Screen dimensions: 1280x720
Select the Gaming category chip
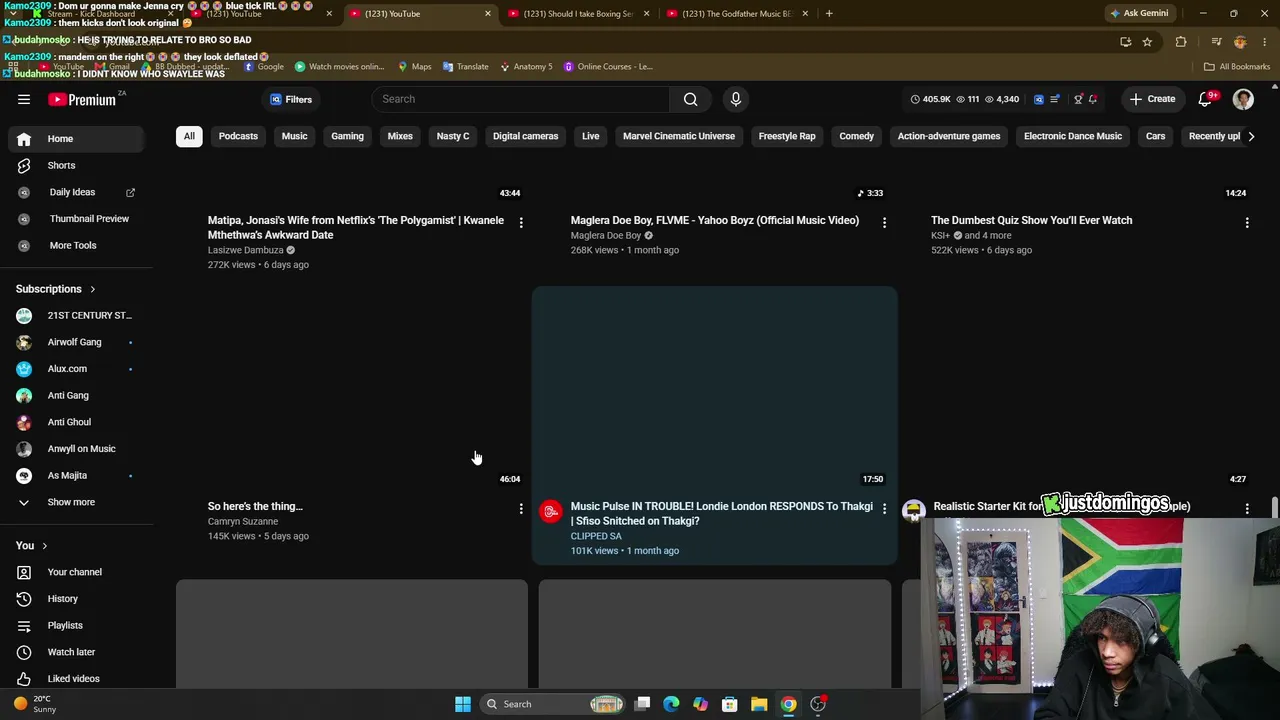348,136
